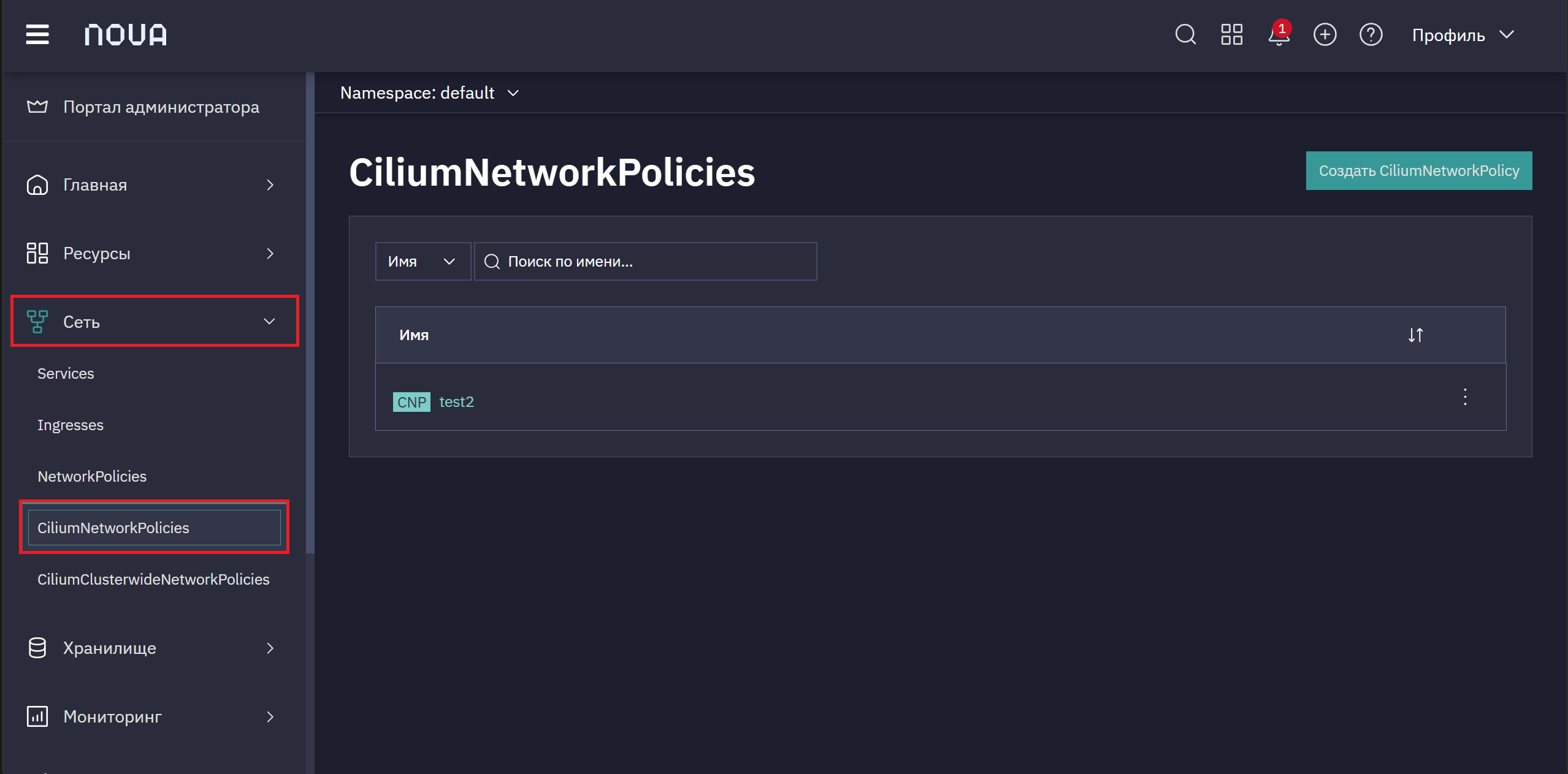Screen dimensions: 1568x774
Task: Focus the Поиск по имени search field
Action: tap(646, 262)
